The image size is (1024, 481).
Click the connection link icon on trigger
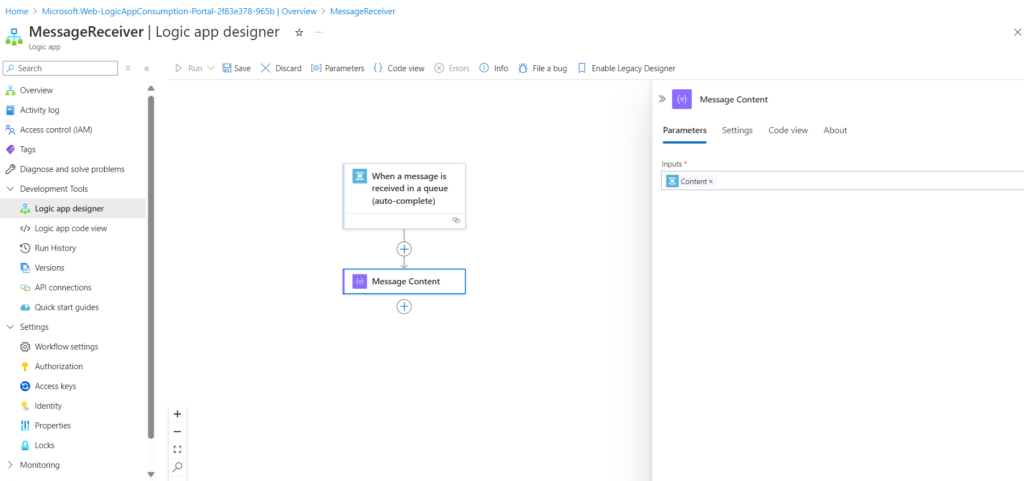(x=456, y=221)
